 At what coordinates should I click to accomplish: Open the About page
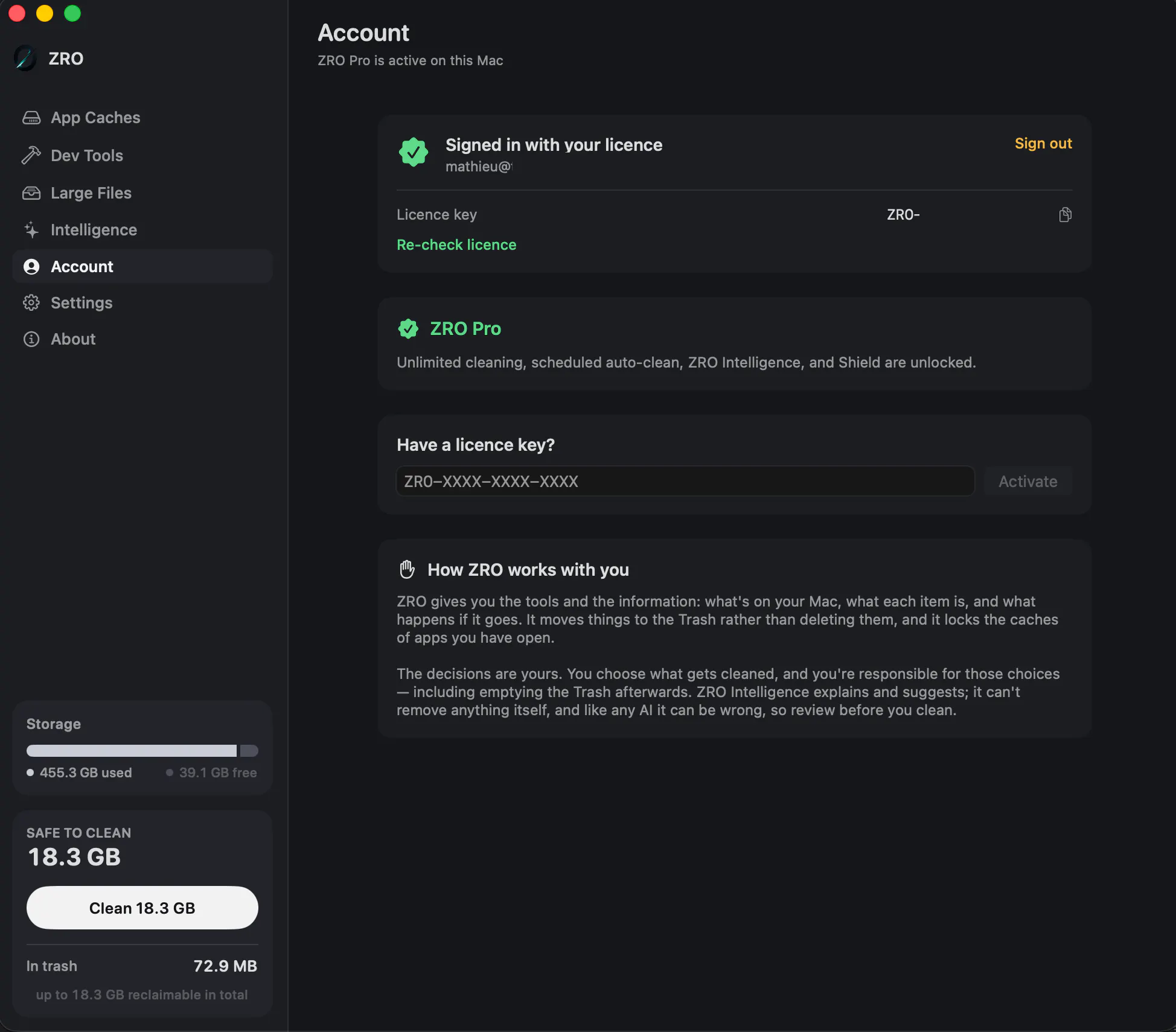tap(142, 339)
